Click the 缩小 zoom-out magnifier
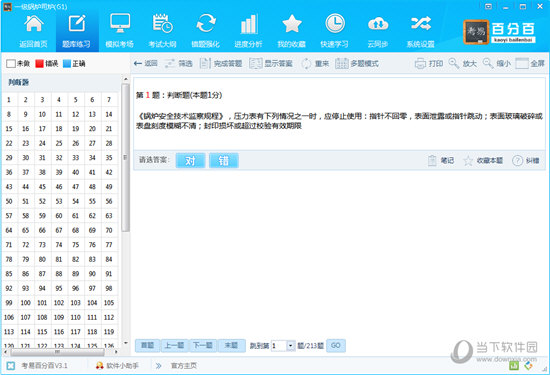Viewport: 550px width, 375px height. point(497,63)
